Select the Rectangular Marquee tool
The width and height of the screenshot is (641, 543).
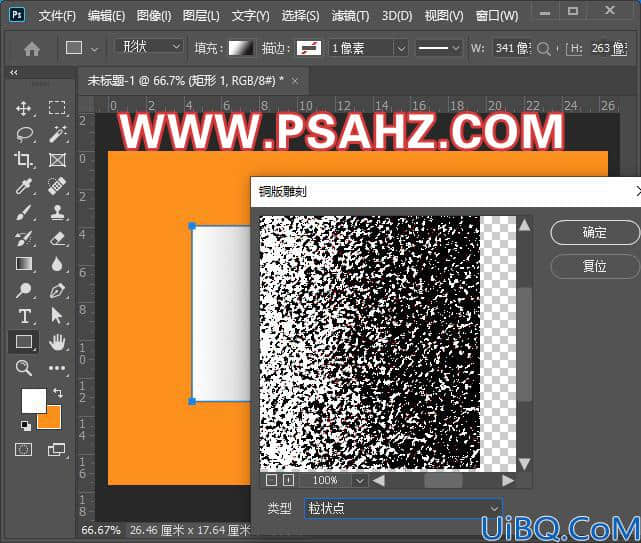(x=57, y=108)
